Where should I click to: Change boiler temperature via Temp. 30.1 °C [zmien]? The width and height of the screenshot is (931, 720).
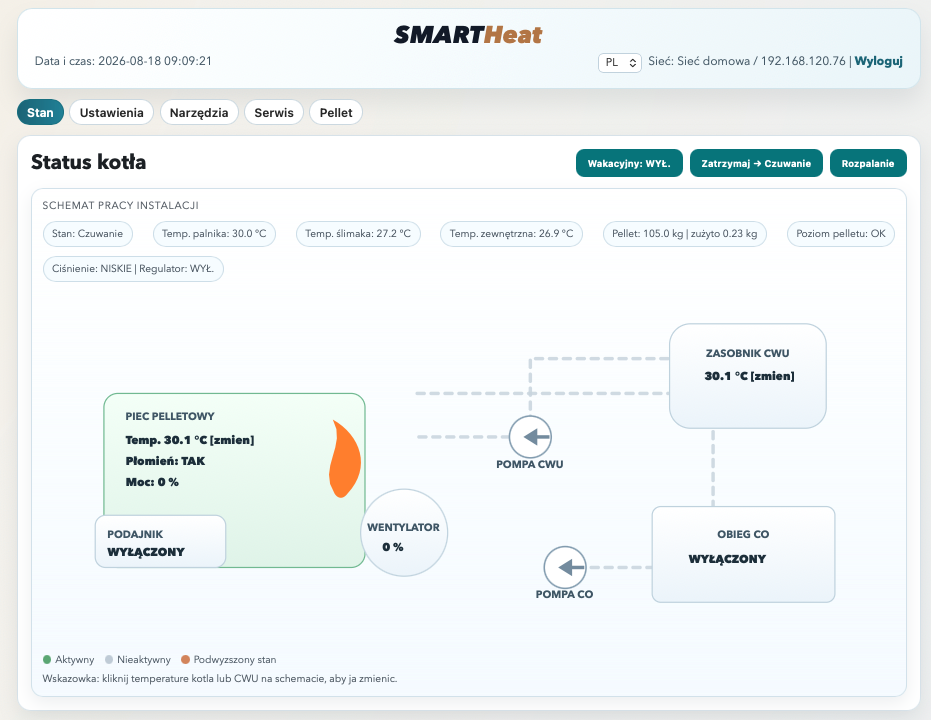189,440
